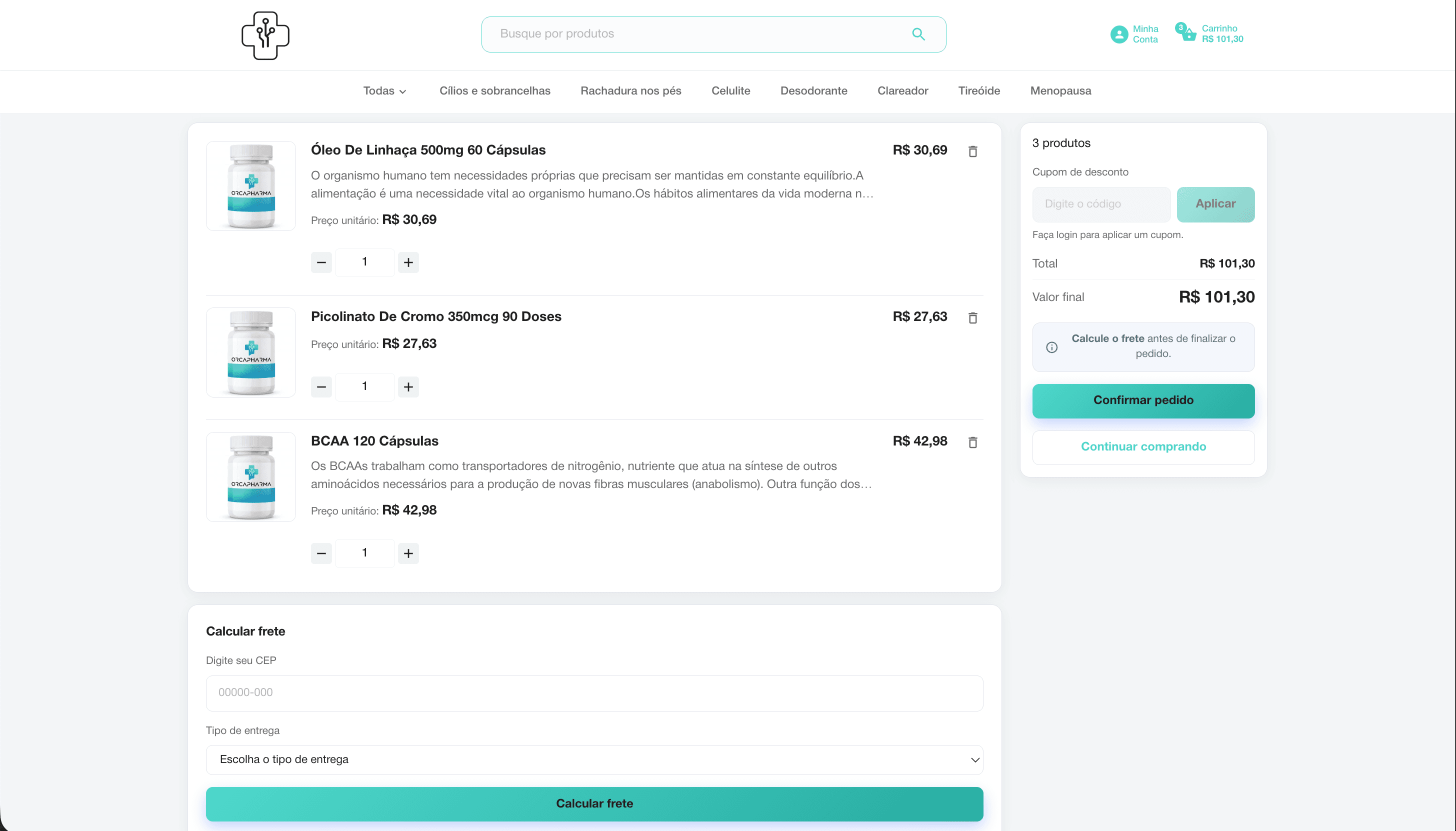The height and width of the screenshot is (831, 1456).
Task: Increase quantity of Óleo De Linhaça
Action: click(408, 262)
